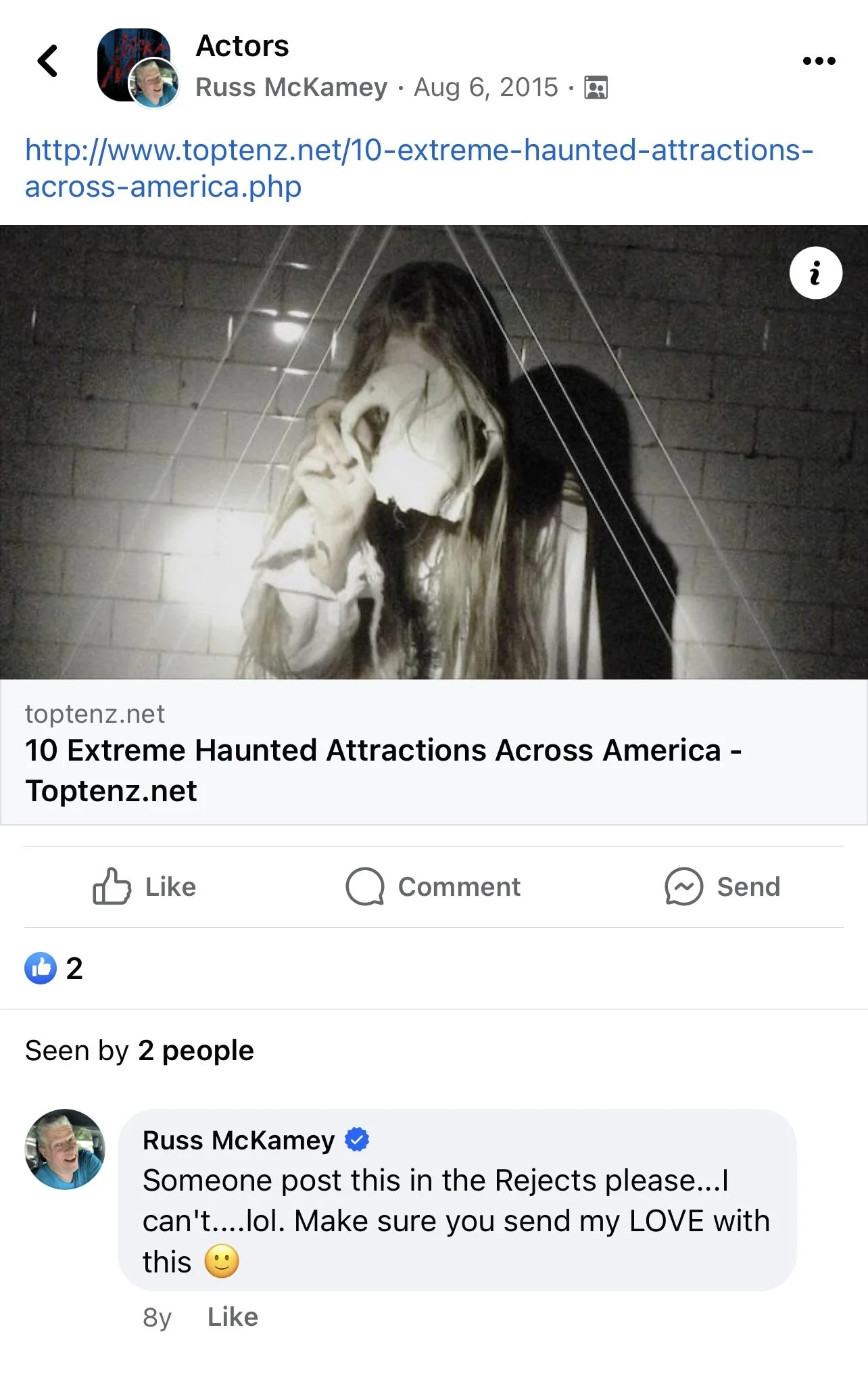868x1384 pixels.
Task: Open commenter Russ McKamey's avatar photo
Action: pos(65,1149)
